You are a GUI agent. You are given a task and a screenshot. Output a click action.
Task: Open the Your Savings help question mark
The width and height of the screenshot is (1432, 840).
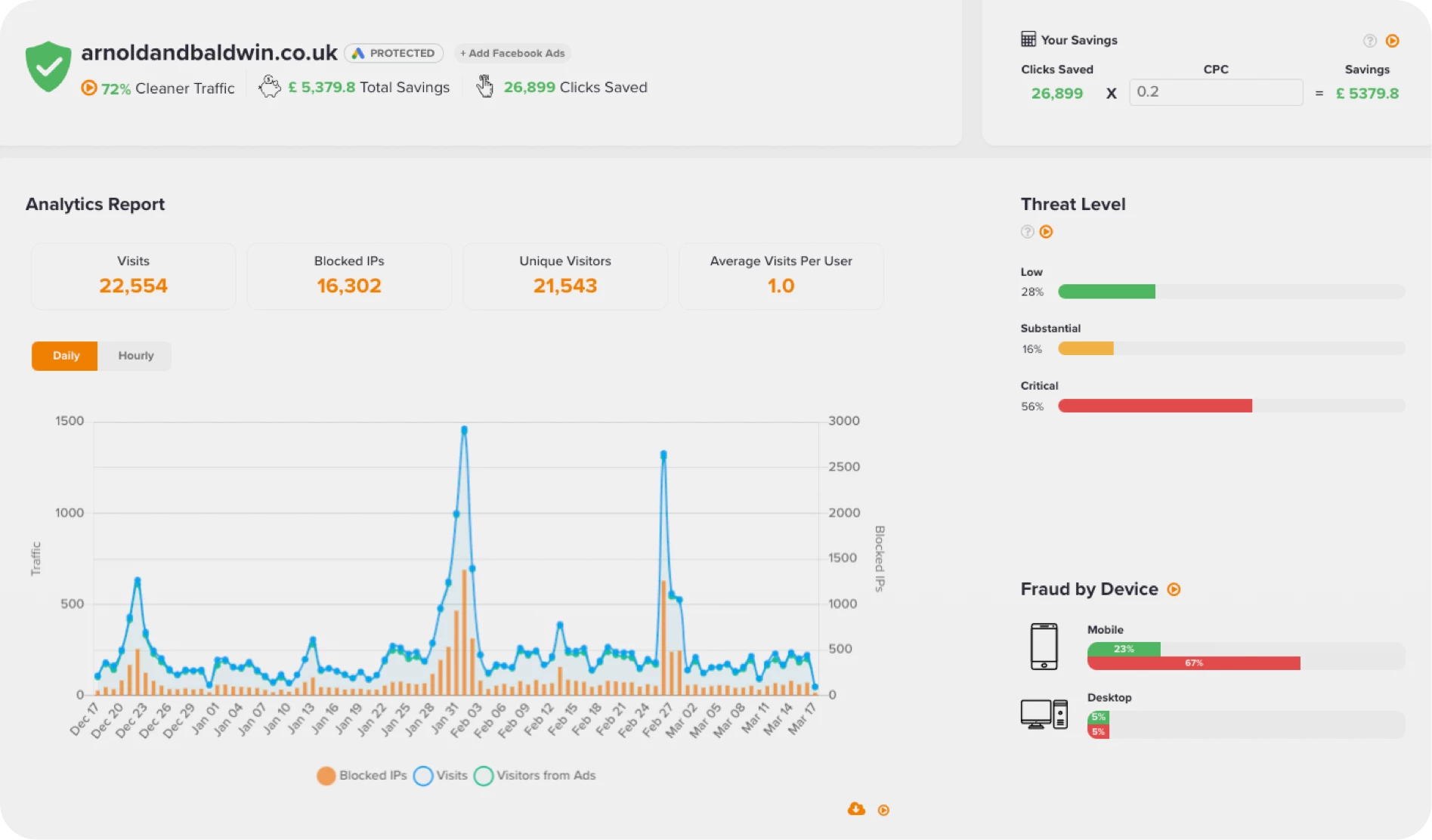click(1370, 41)
